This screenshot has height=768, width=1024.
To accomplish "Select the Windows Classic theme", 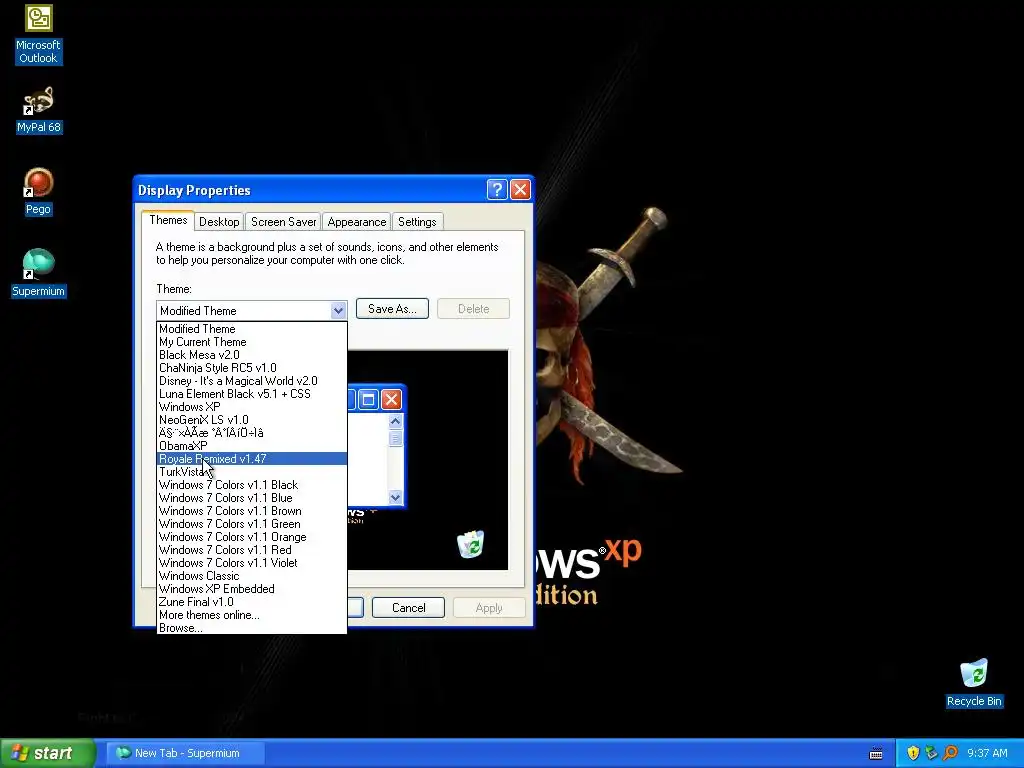I will coord(251,576).
